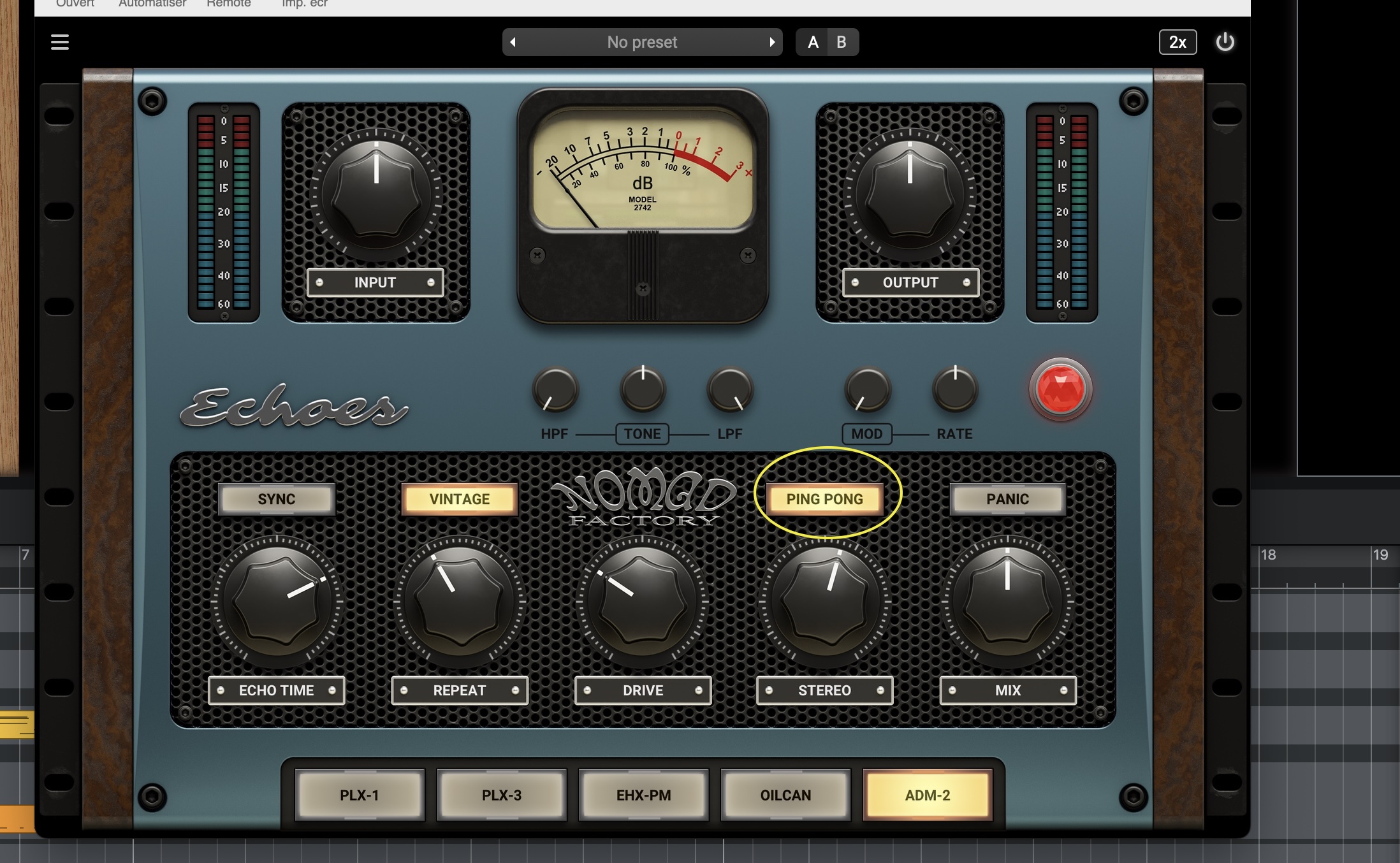
Task: Click the HPF knob
Action: [x=555, y=389]
